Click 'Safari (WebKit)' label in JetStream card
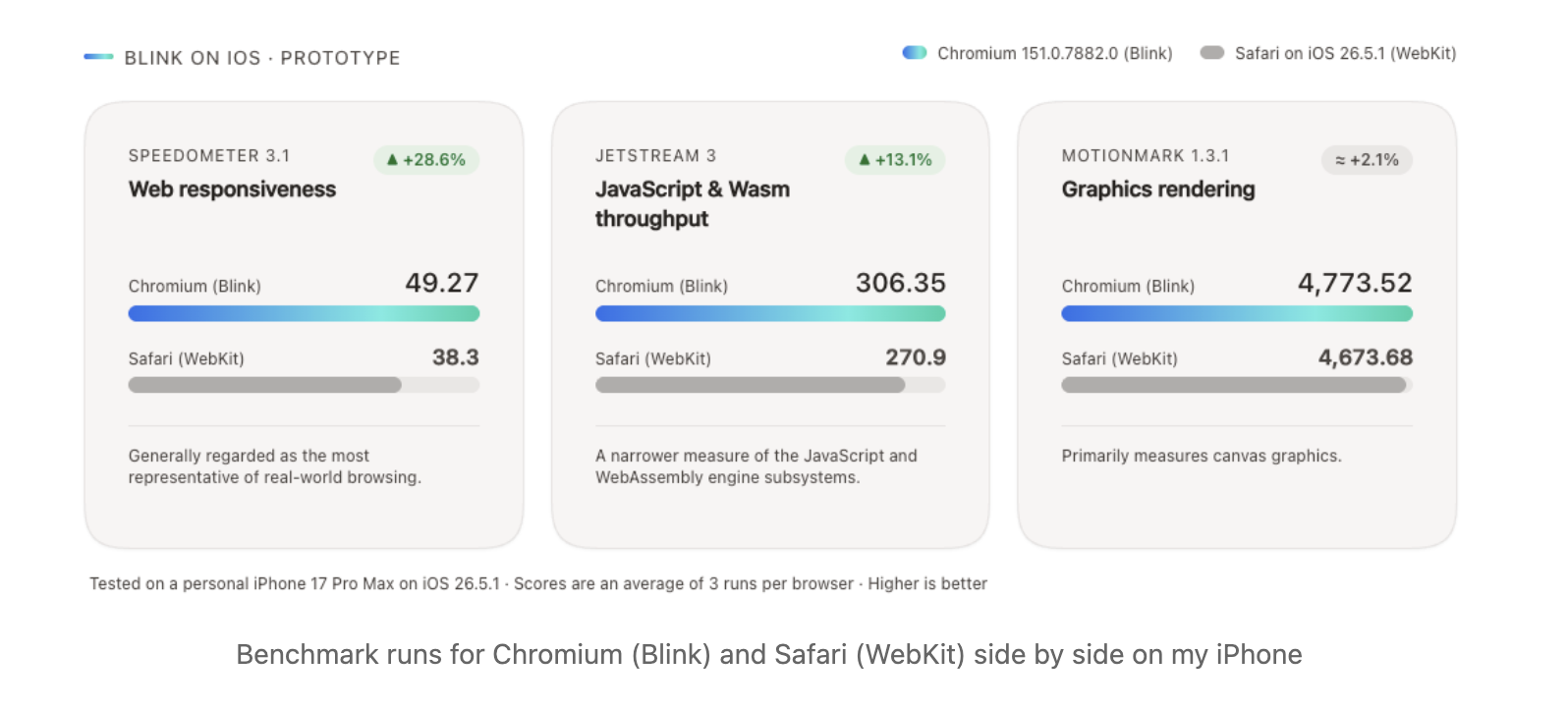This screenshot has height=709, width=1568. pyautogui.click(x=653, y=358)
